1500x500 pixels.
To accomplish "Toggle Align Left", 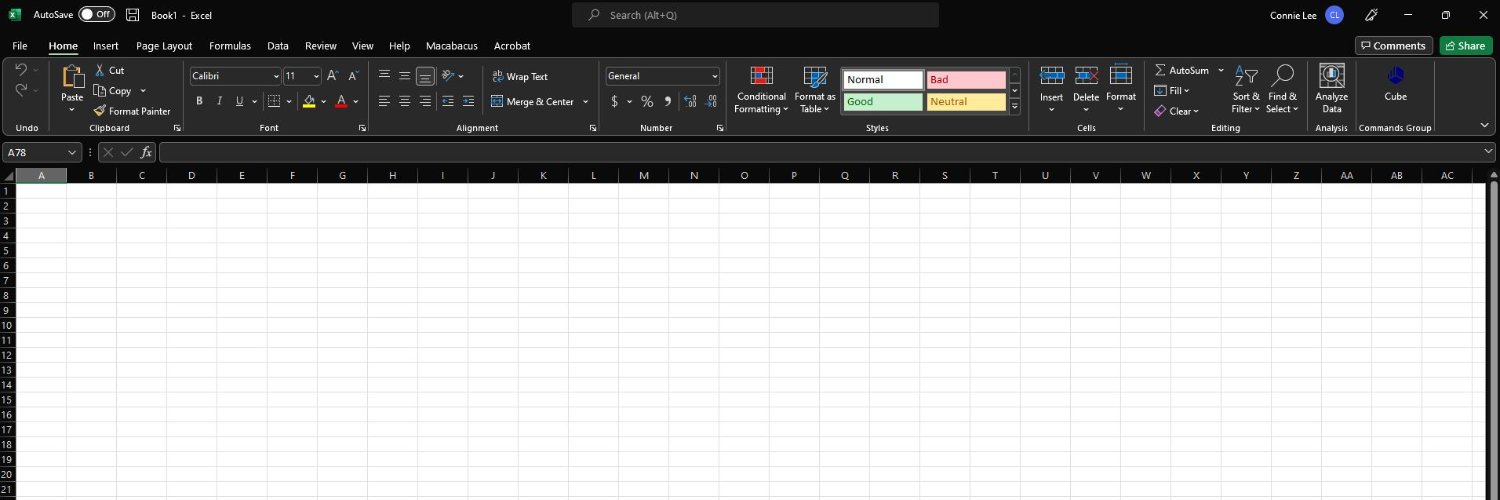I will 384,101.
